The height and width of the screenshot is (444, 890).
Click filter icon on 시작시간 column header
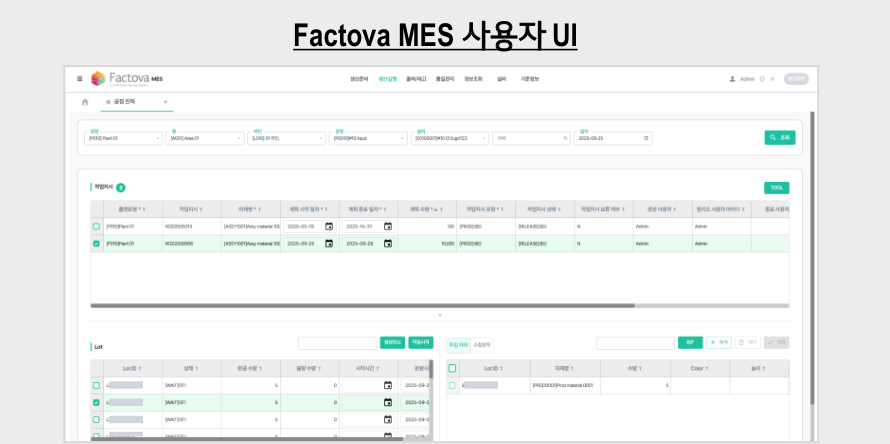point(377,368)
